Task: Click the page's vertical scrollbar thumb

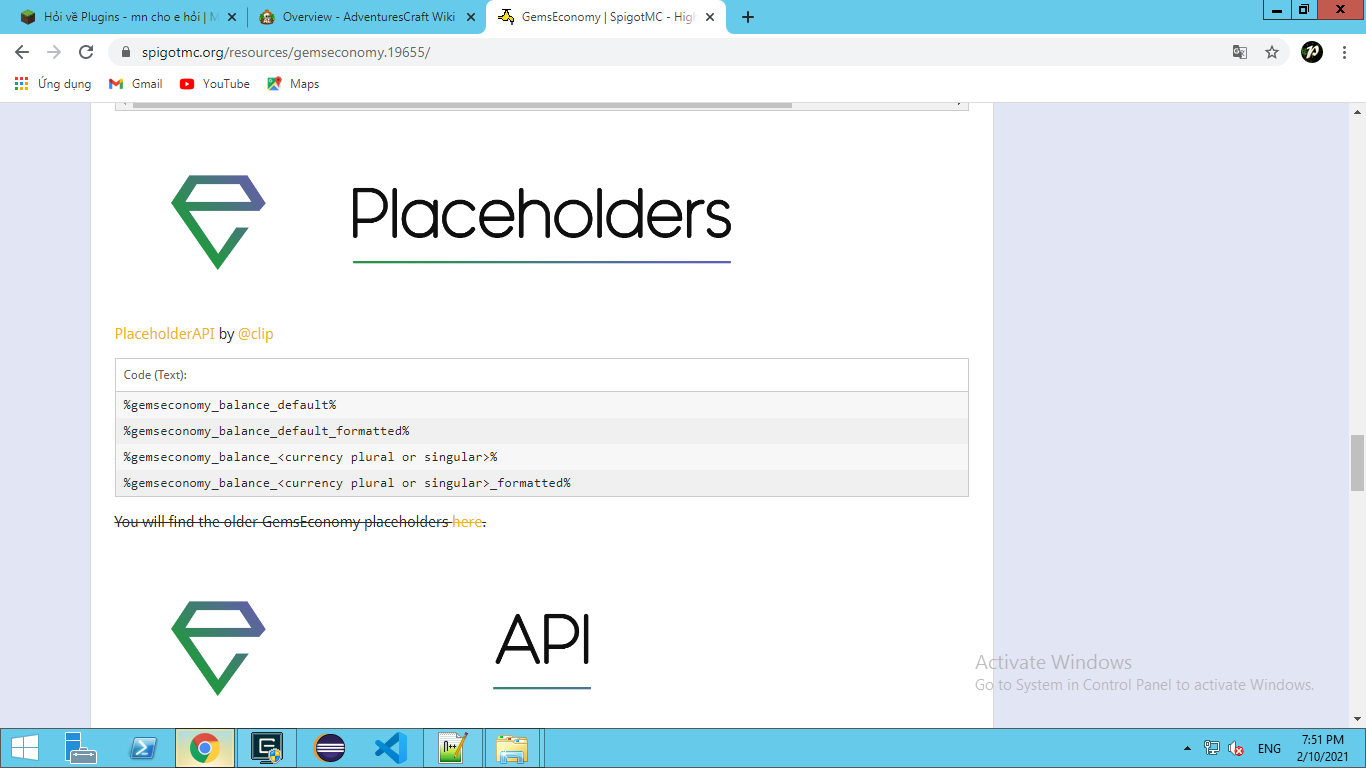Action: pos(1357,462)
